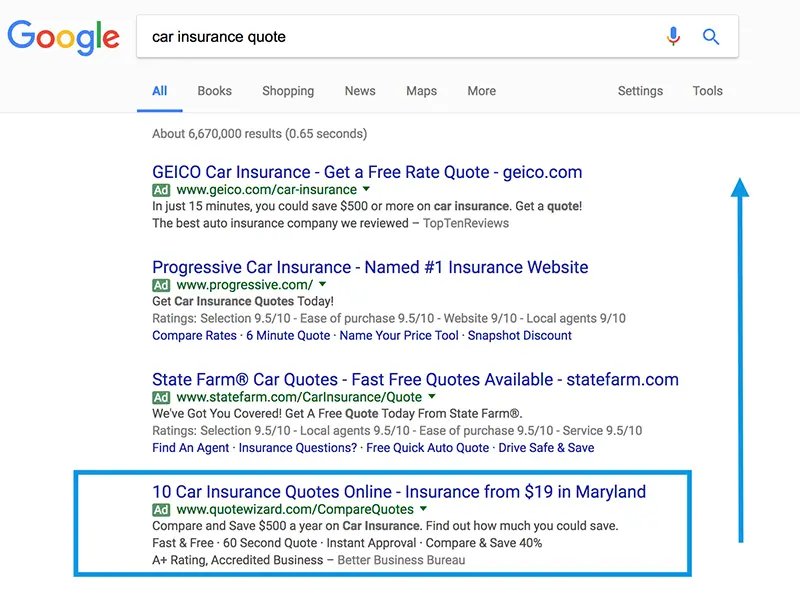This screenshot has width=800, height=590.
Task: Click the Ad badge beside quotewizard.com URL
Action: (161, 509)
